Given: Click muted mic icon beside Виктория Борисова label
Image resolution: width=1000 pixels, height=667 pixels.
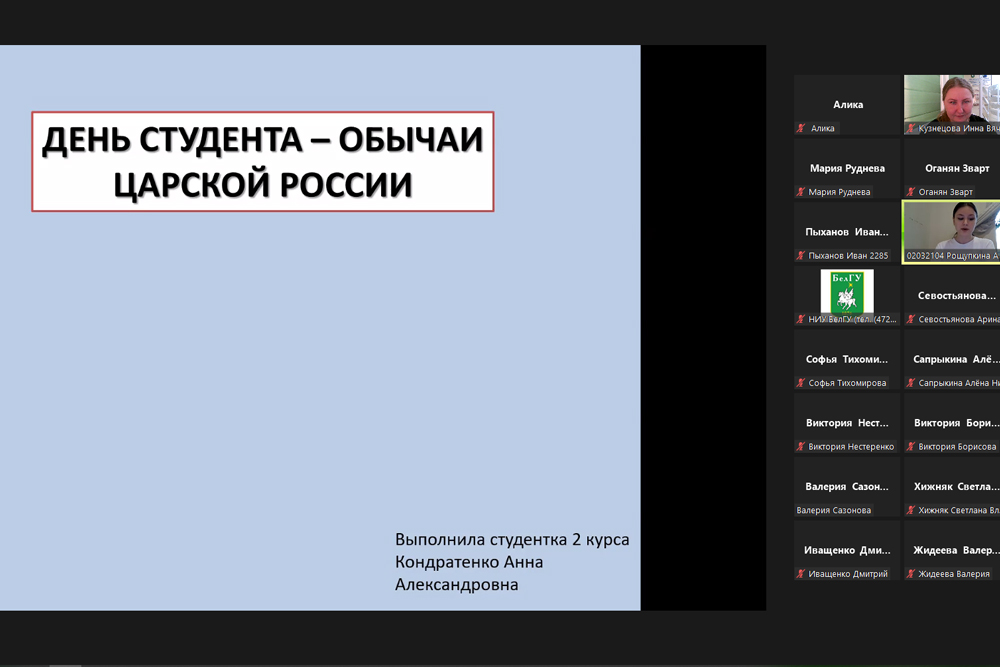Looking at the screenshot, I should pyautogui.click(x=911, y=447).
